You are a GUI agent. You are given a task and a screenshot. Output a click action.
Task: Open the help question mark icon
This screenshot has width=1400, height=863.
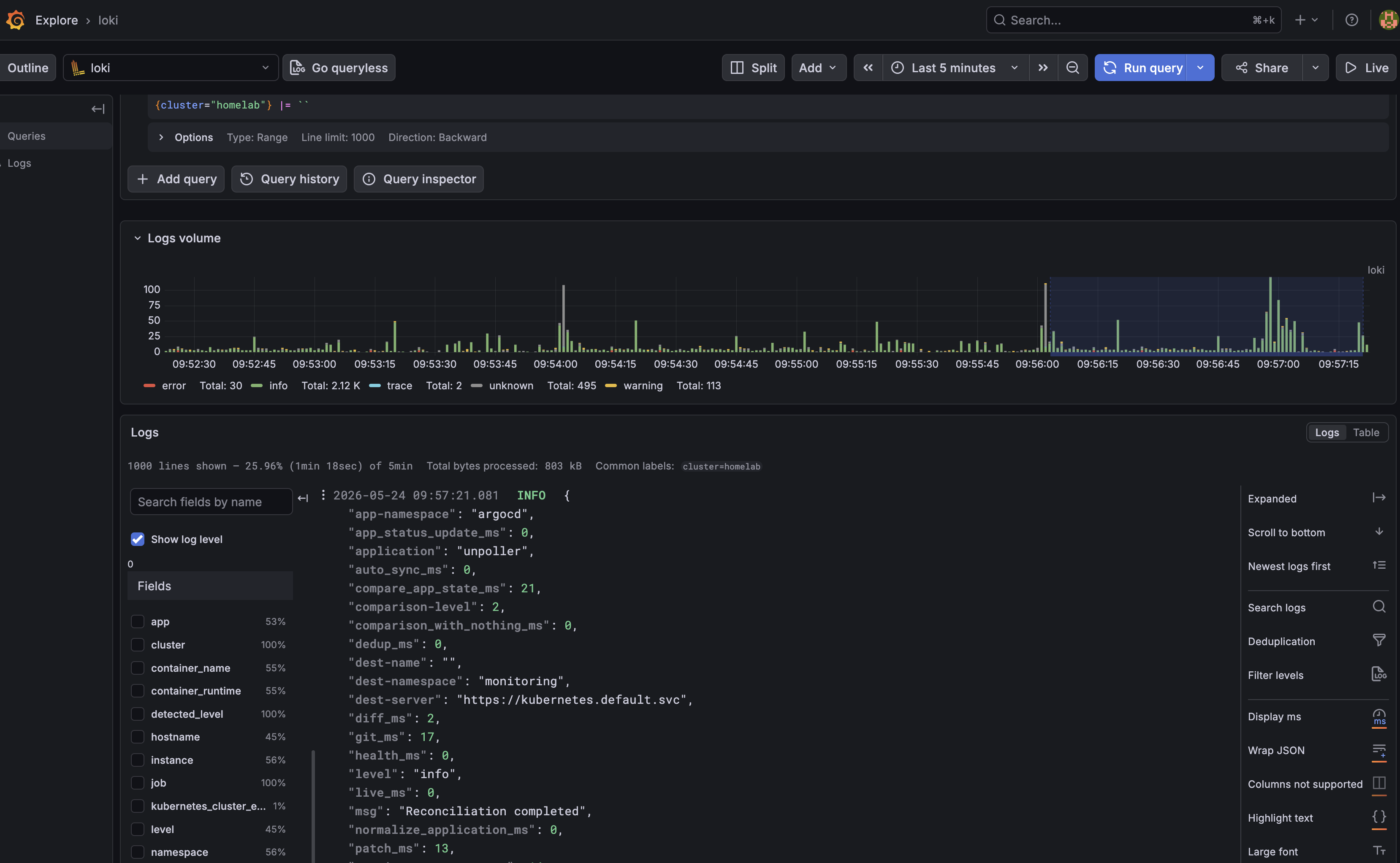tap(1351, 20)
